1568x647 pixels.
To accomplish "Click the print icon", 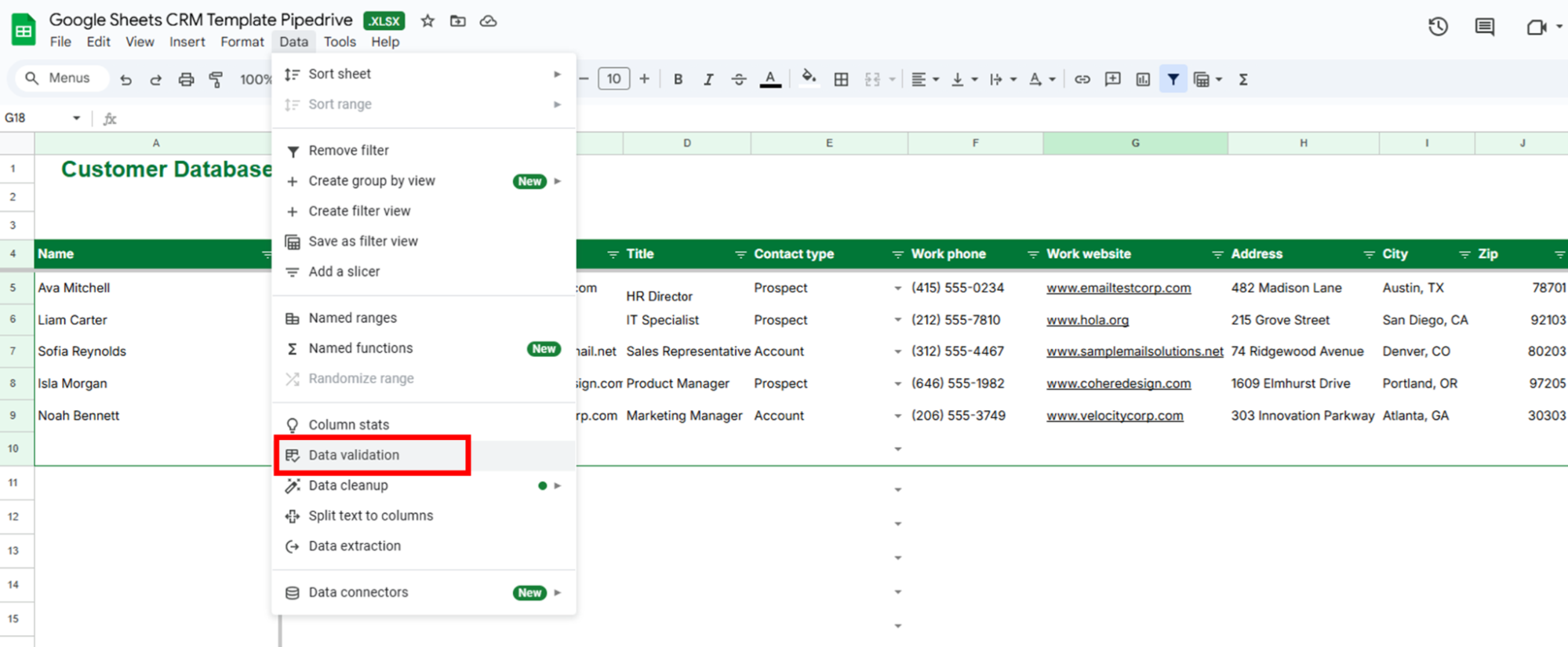I will pos(186,79).
